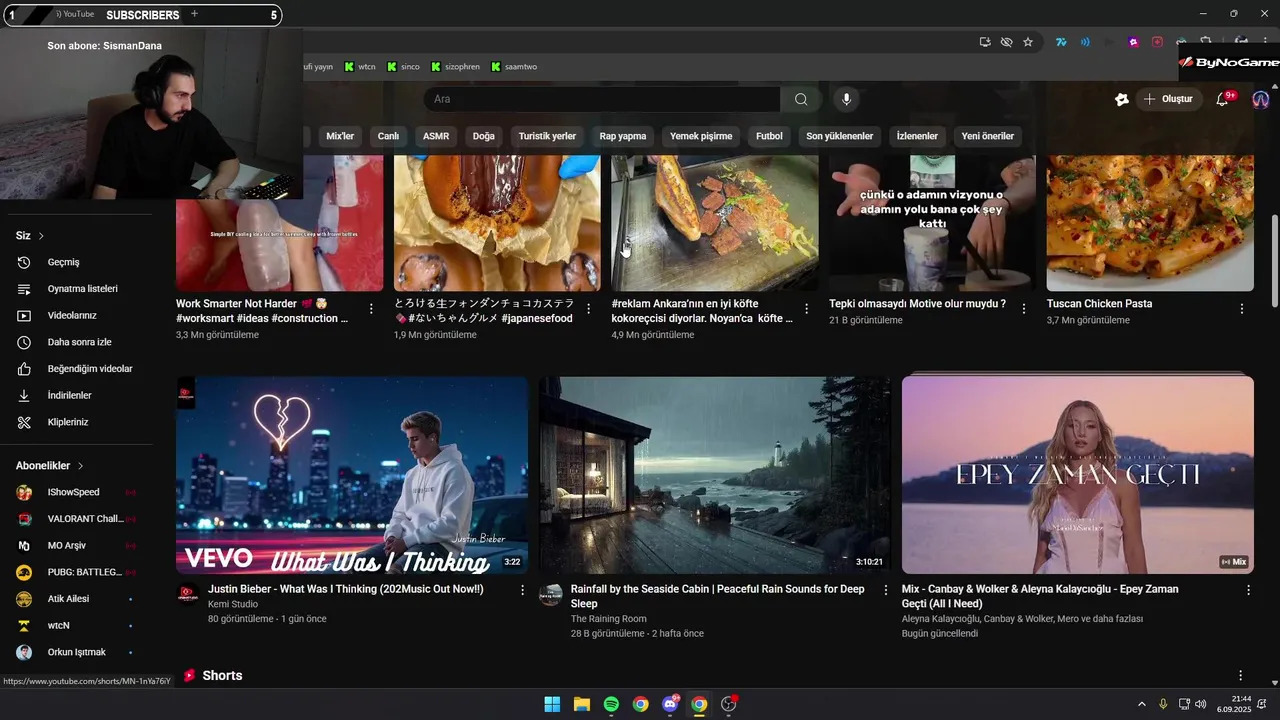The width and height of the screenshot is (1280, 720).
Task: Open Spotify from the taskbar
Action: [611, 704]
